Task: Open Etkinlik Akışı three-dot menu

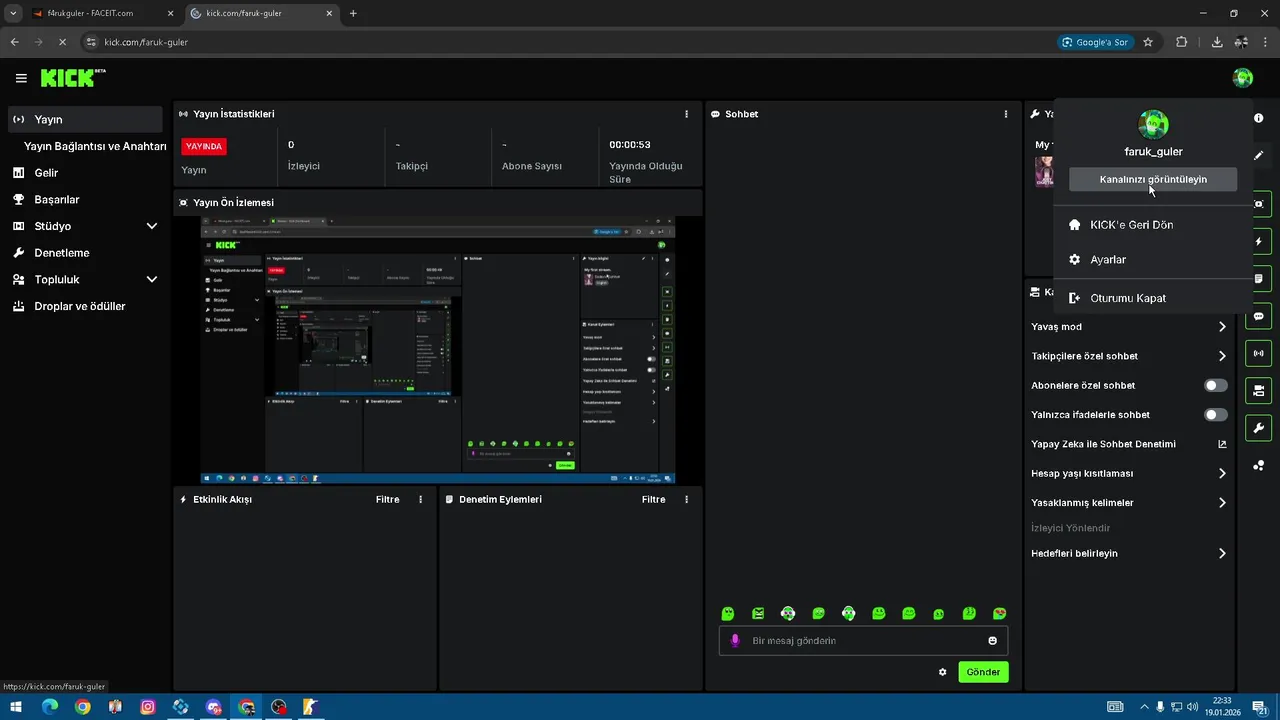Action: (420, 499)
